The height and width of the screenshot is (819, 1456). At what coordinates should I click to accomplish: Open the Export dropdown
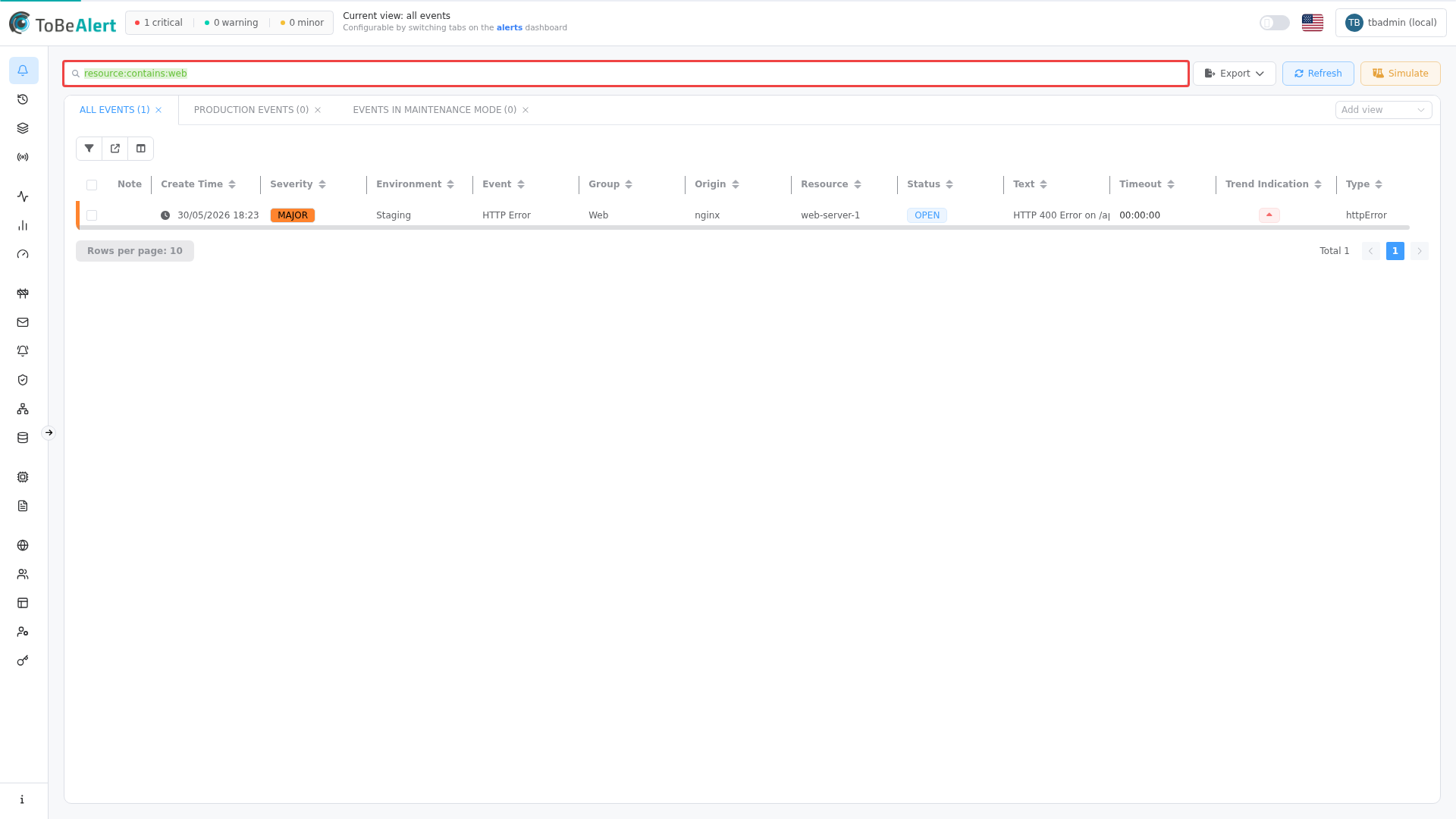pos(1235,74)
